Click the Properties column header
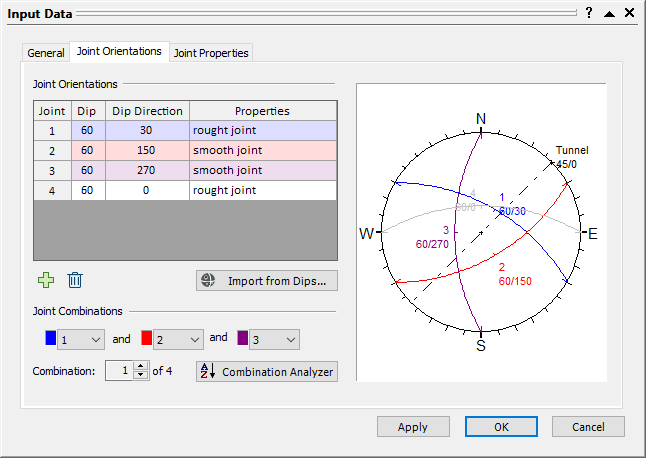Viewport: 646px width, 458px height. click(x=263, y=111)
